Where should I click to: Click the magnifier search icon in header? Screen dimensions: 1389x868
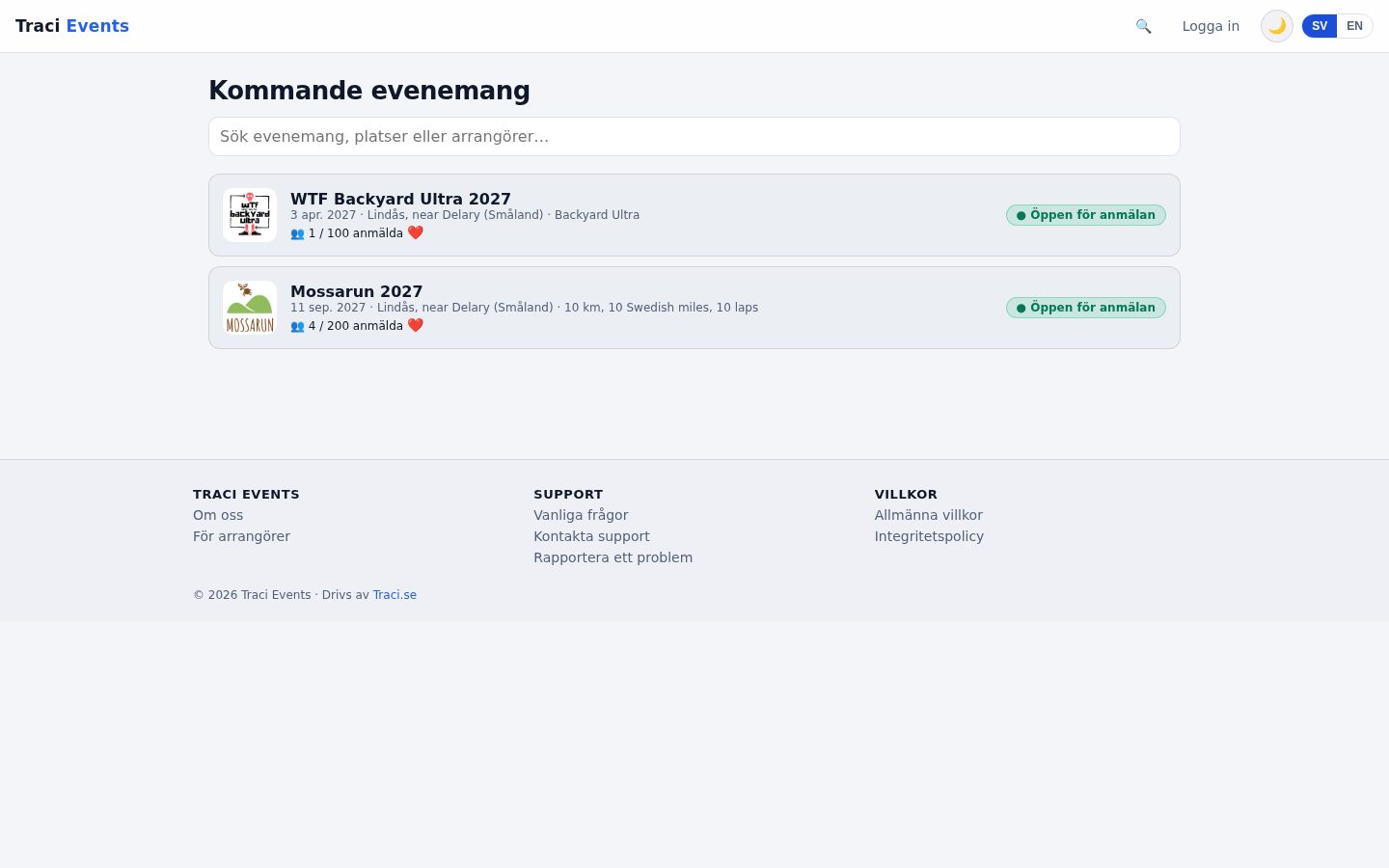(x=1143, y=26)
